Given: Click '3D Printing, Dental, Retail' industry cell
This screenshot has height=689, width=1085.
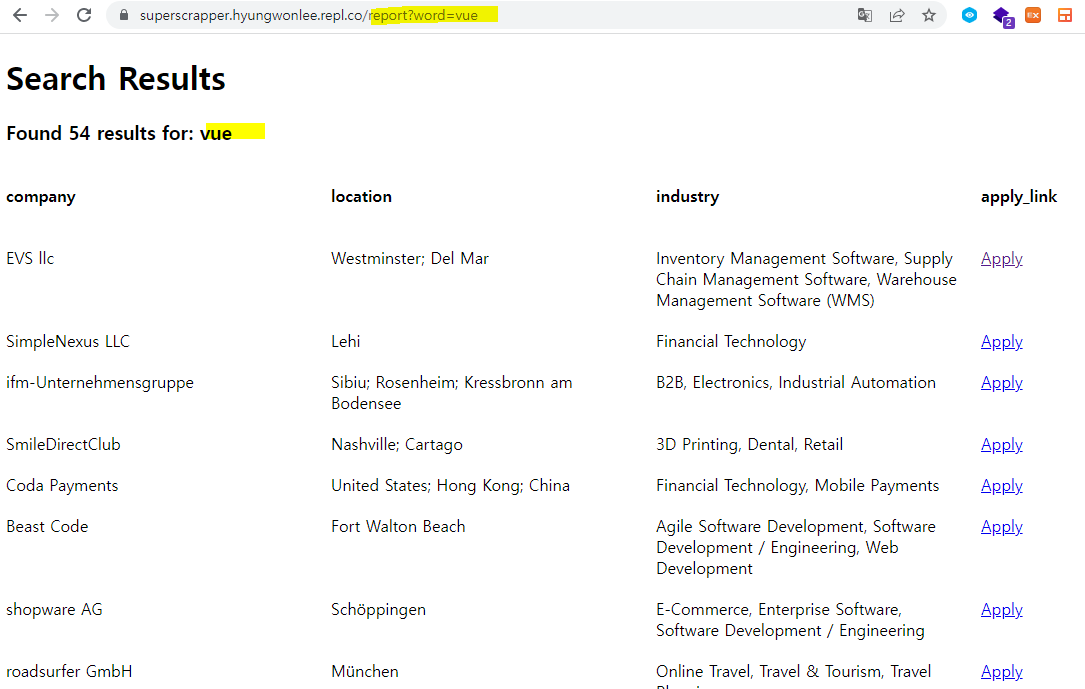Looking at the screenshot, I should (749, 445).
